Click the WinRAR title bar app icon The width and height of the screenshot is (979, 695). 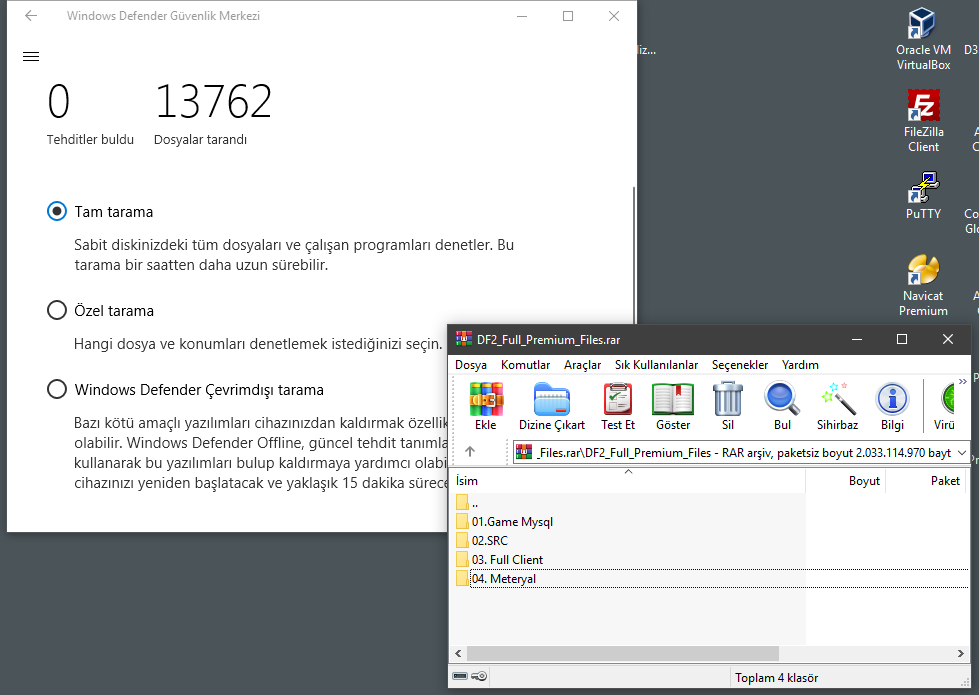coord(464,339)
